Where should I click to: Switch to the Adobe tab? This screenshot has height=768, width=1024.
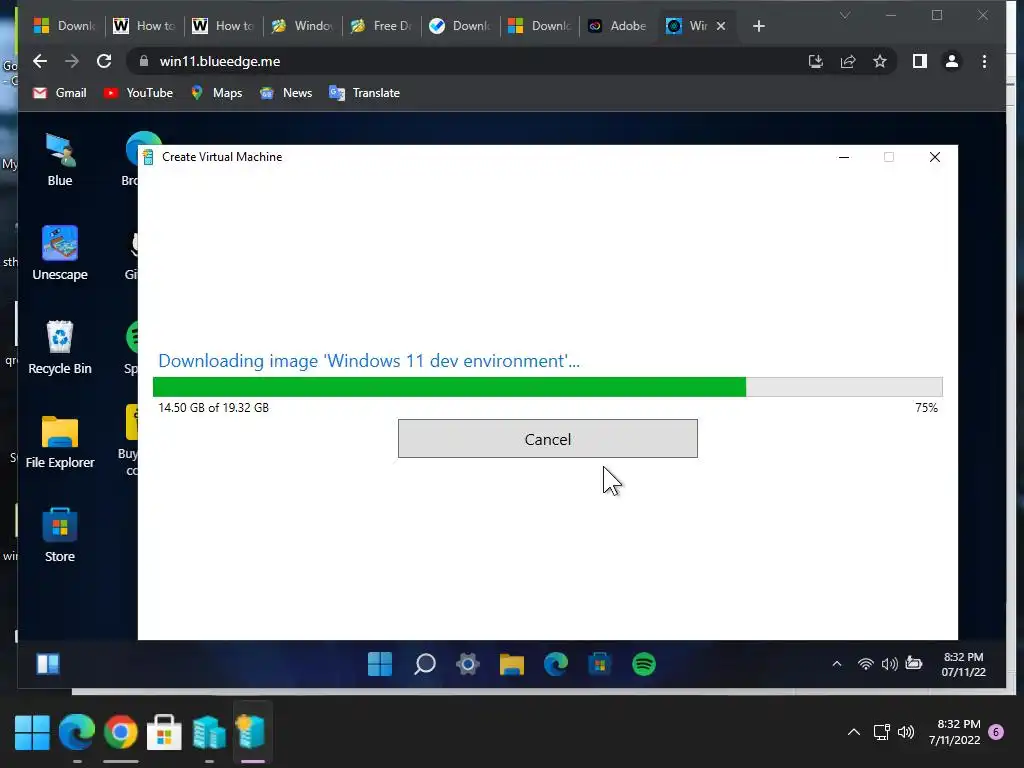617,25
